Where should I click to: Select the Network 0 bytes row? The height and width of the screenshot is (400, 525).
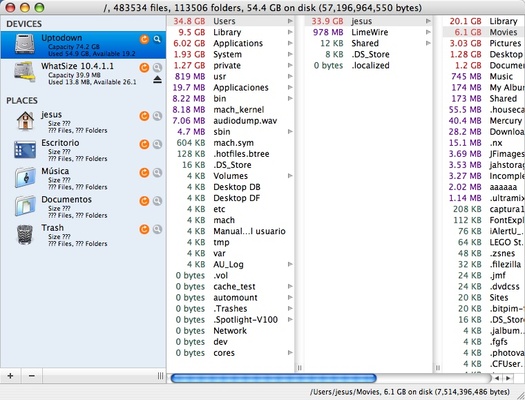click(x=230, y=330)
